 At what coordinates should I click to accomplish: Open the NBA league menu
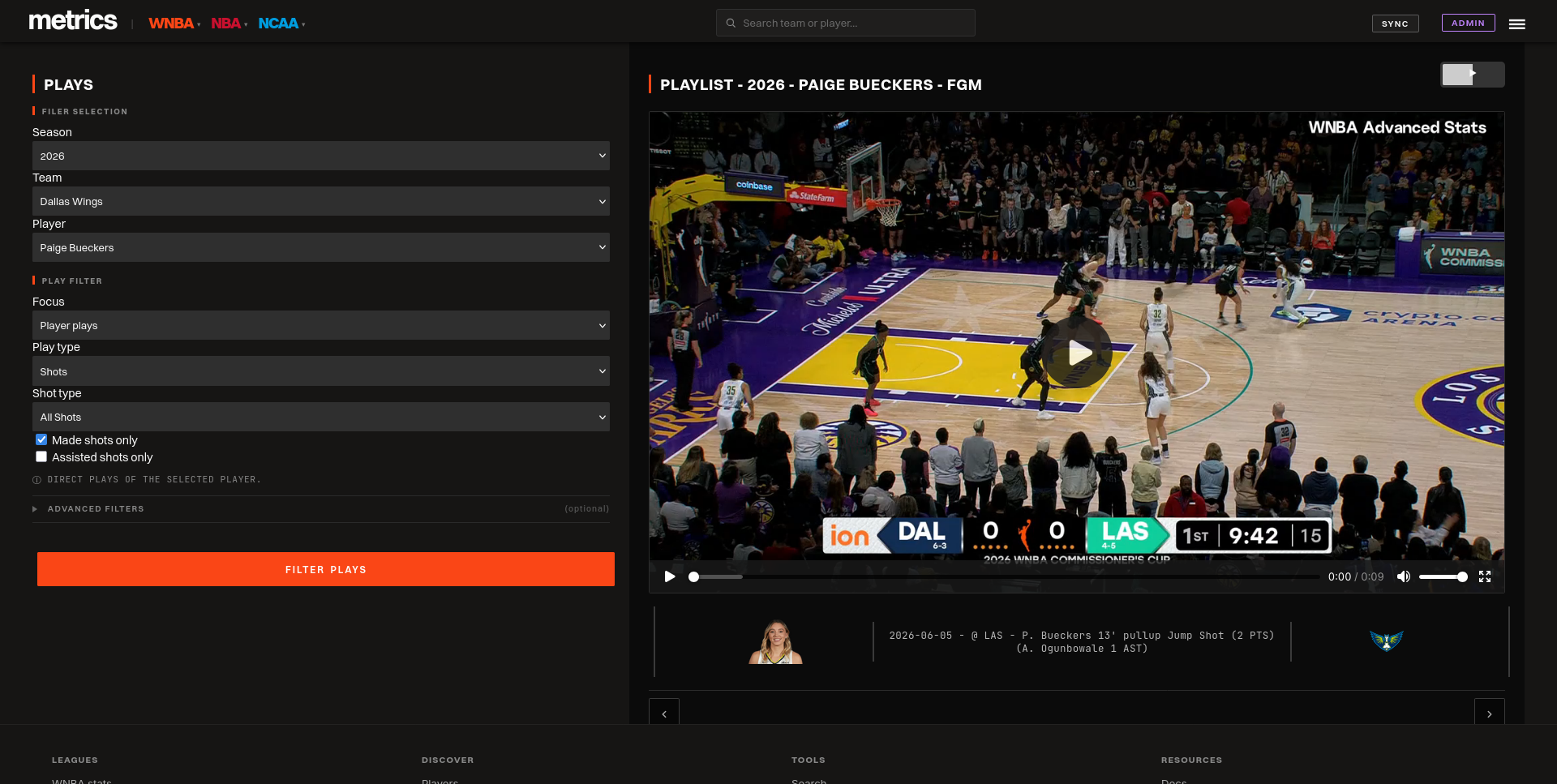229,24
